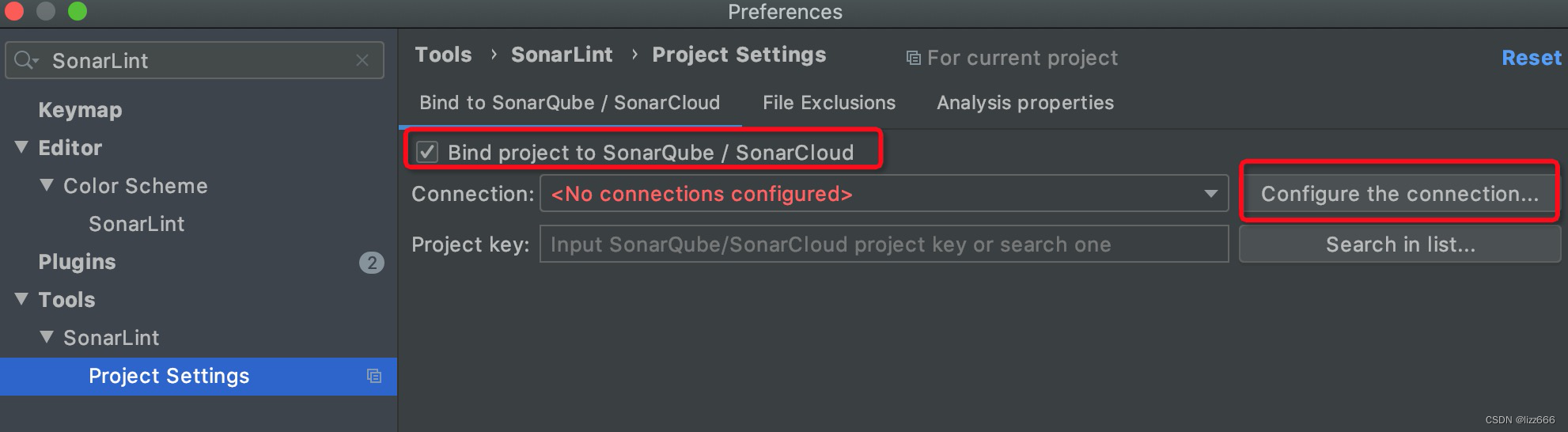1568x432 pixels.
Task: Select Keymap in the settings tree
Action: (x=80, y=110)
